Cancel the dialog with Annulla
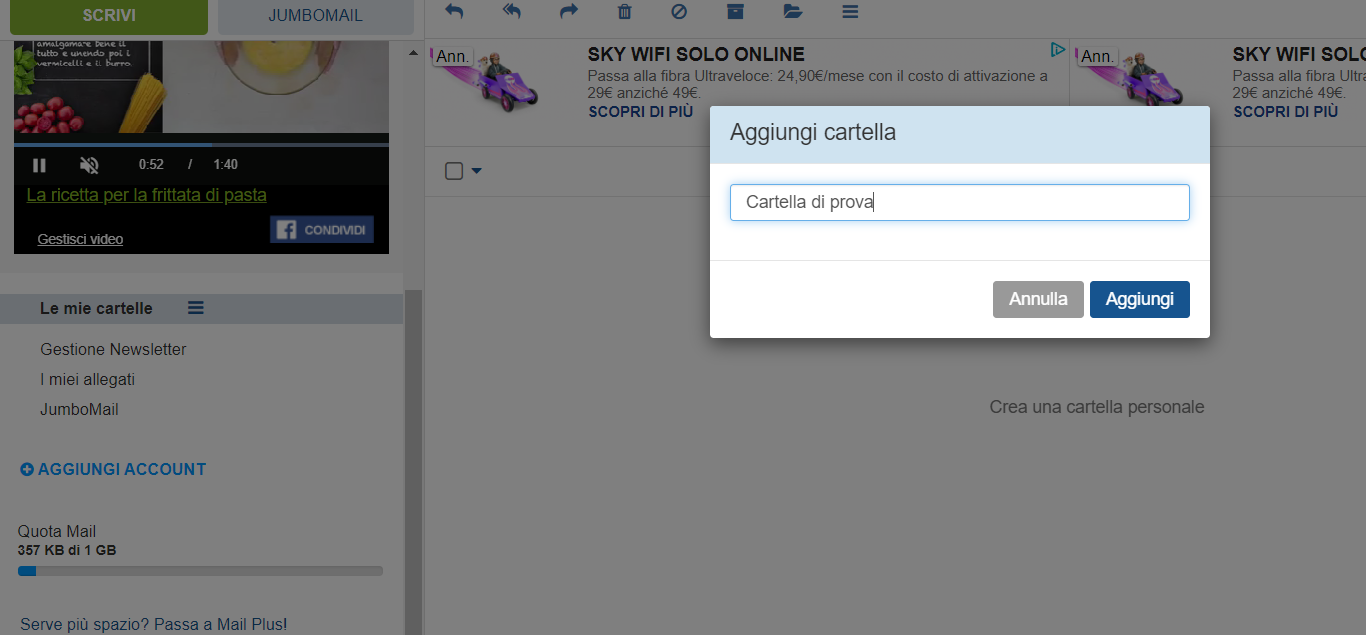The width and height of the screenshot is (1366, 635). [1038, 298]
